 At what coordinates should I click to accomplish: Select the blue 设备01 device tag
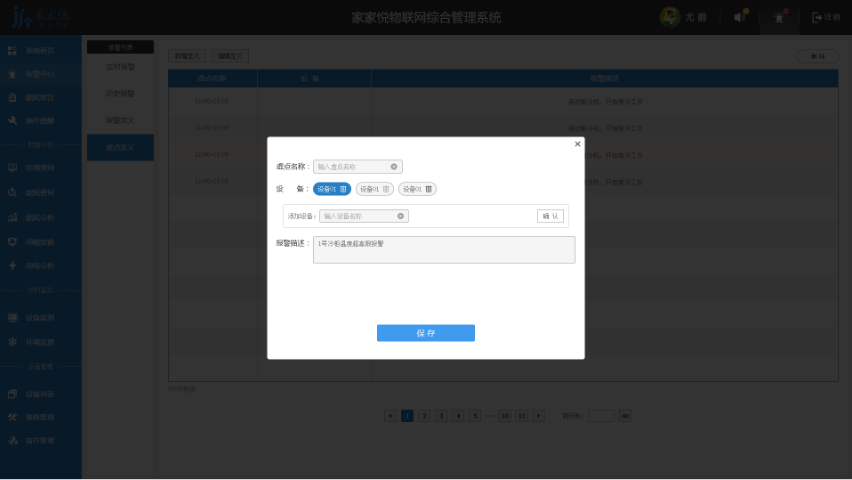coord(326,189)
